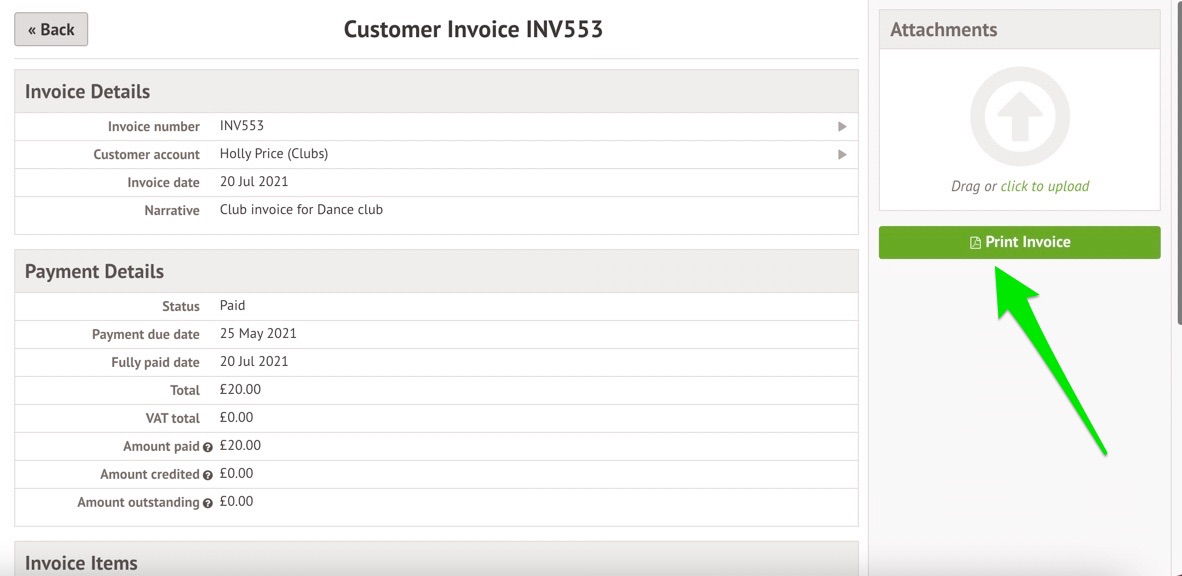
Task: Click the Paid status value
Action: 232,306
